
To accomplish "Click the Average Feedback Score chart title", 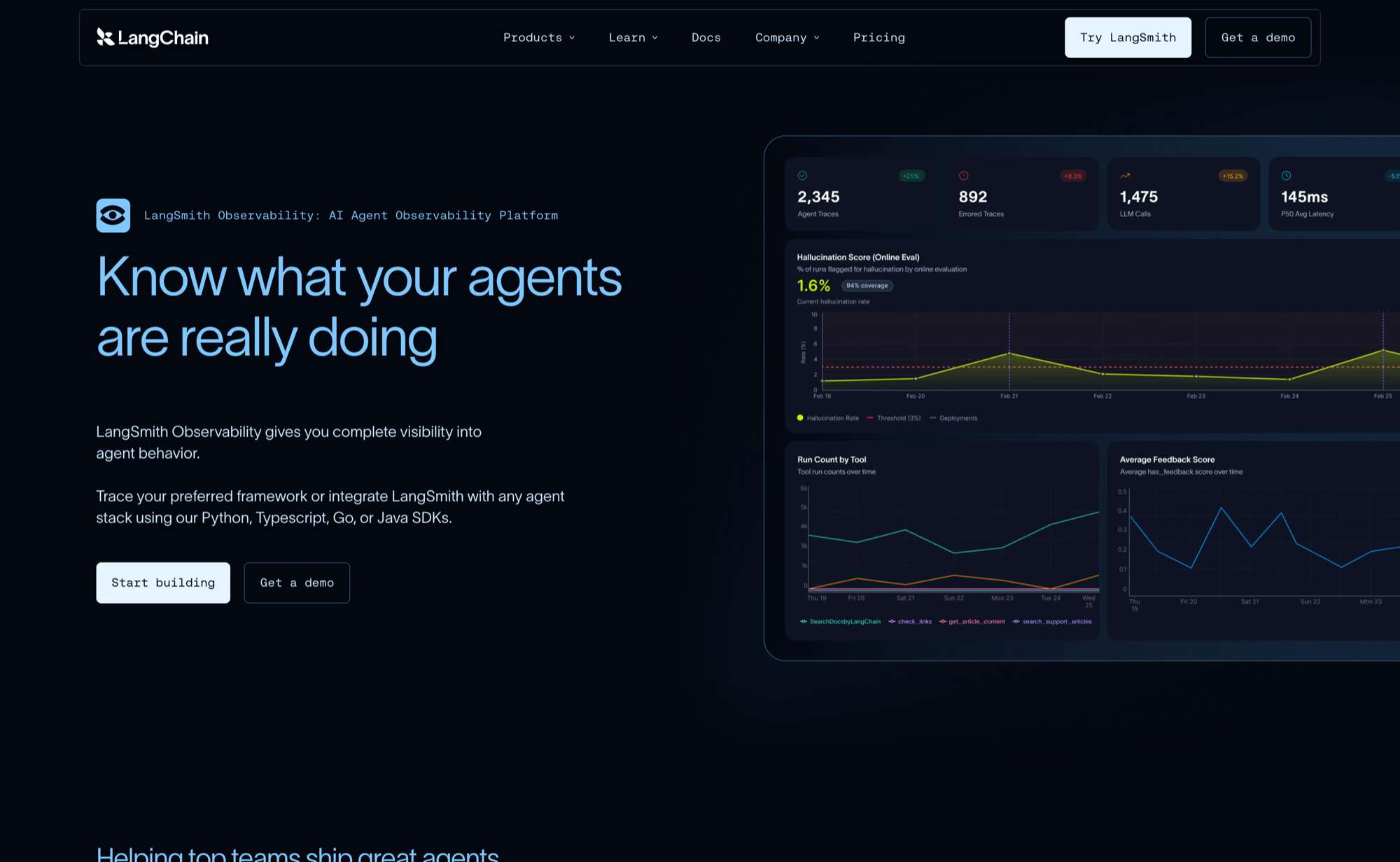I will (1167, 460).
